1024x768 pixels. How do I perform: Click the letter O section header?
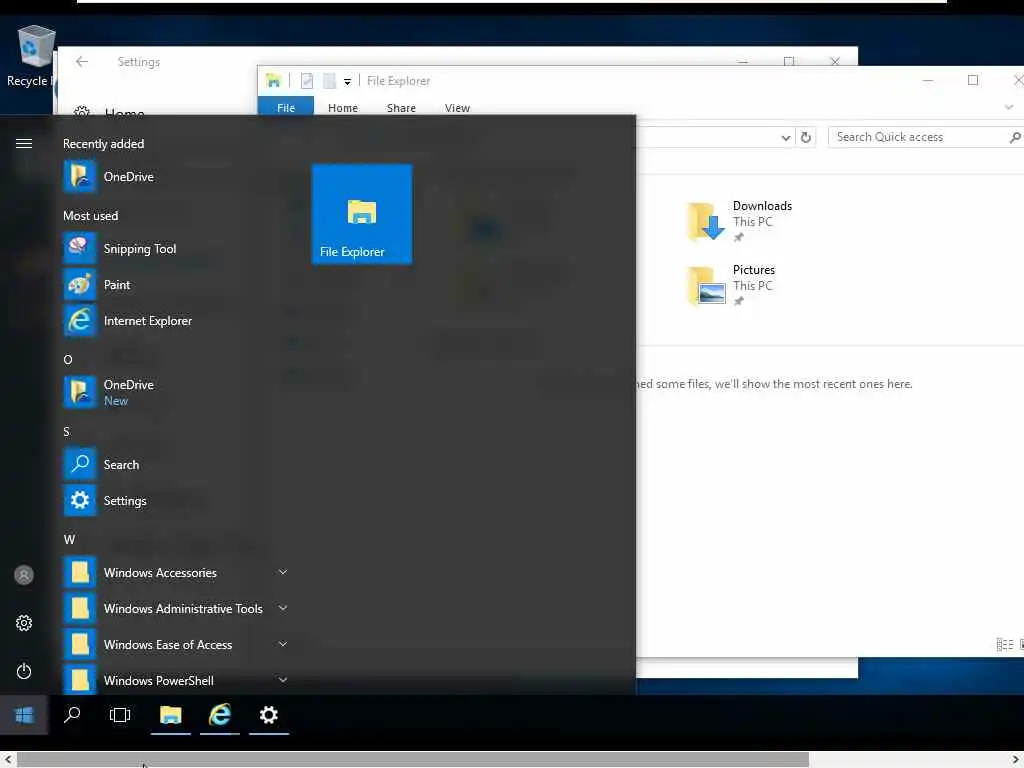pos(68,359)
